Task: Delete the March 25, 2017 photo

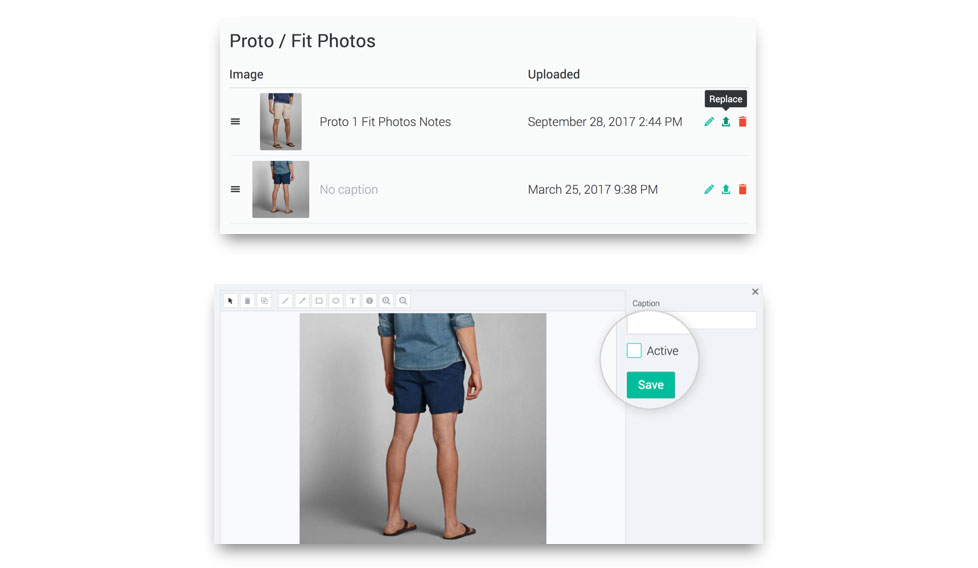Action: coord(742,189)
